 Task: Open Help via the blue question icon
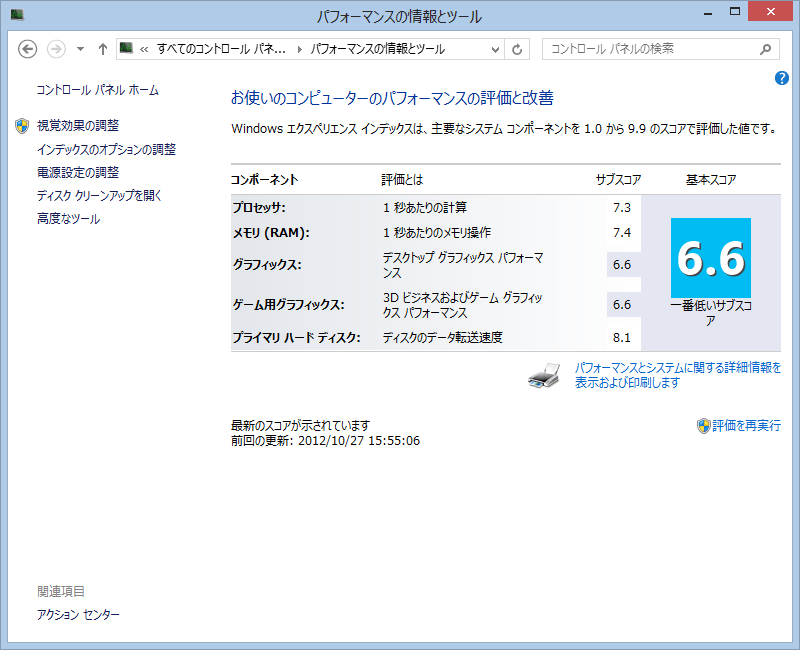point(781,78)
